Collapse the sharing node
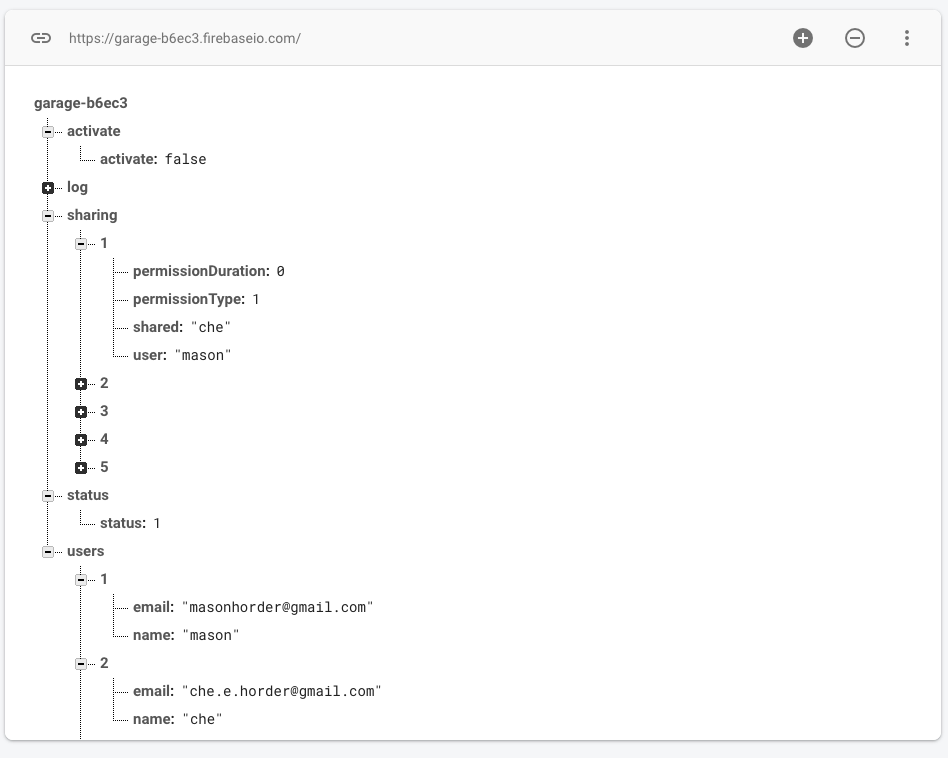This screenshot has height=758, width=948. [x=48, y=216]
